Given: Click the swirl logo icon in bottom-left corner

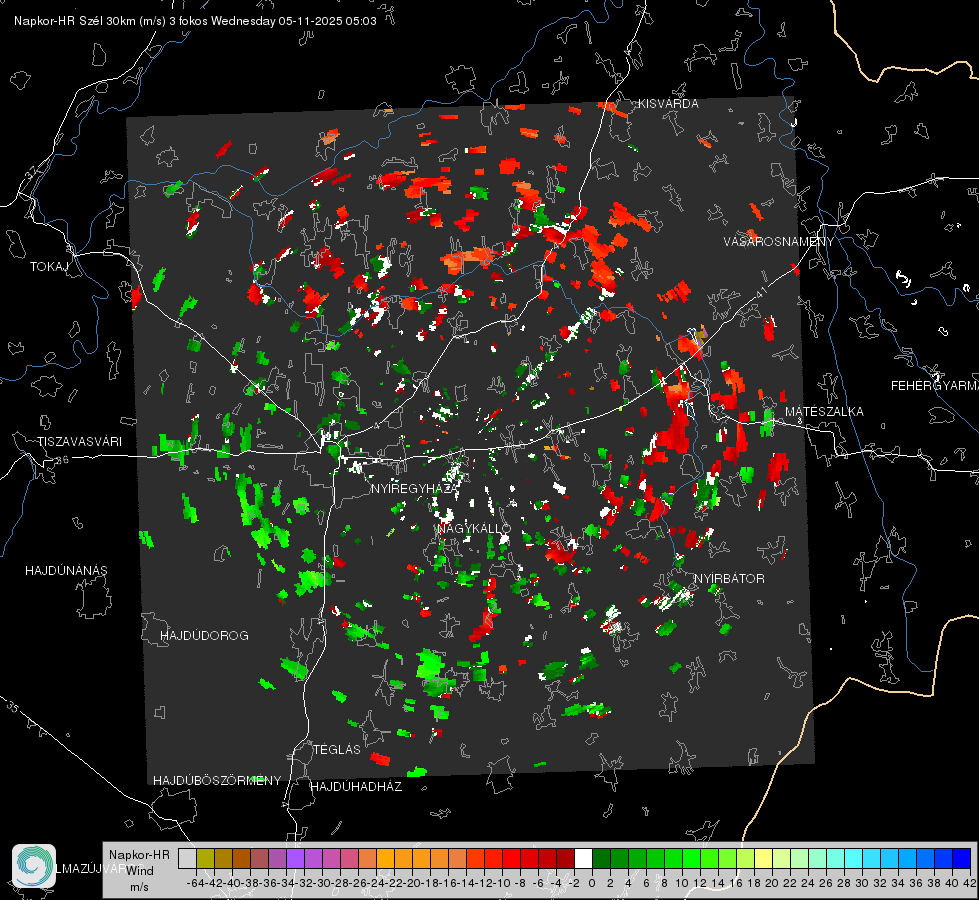Looking at the screenshot, I should 34,866.
